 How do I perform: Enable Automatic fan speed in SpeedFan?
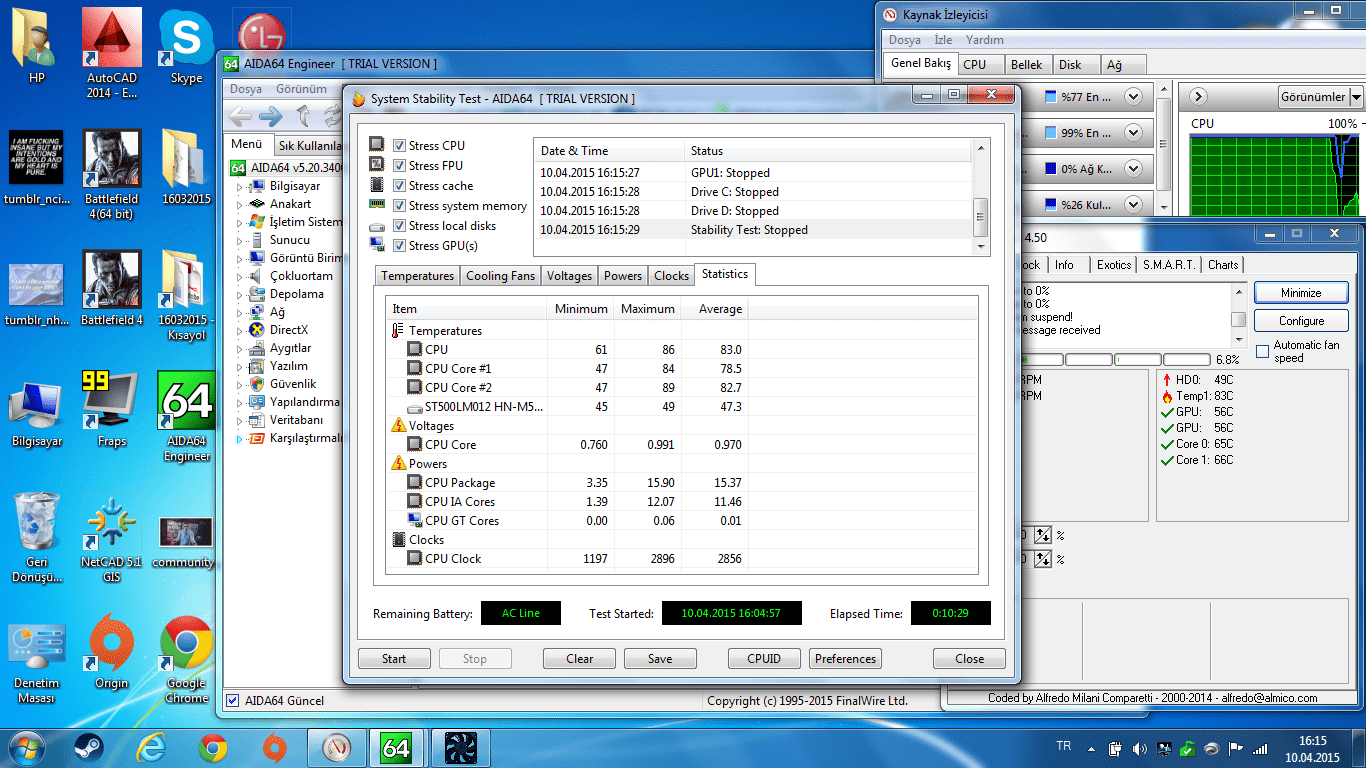point(1263,351)
